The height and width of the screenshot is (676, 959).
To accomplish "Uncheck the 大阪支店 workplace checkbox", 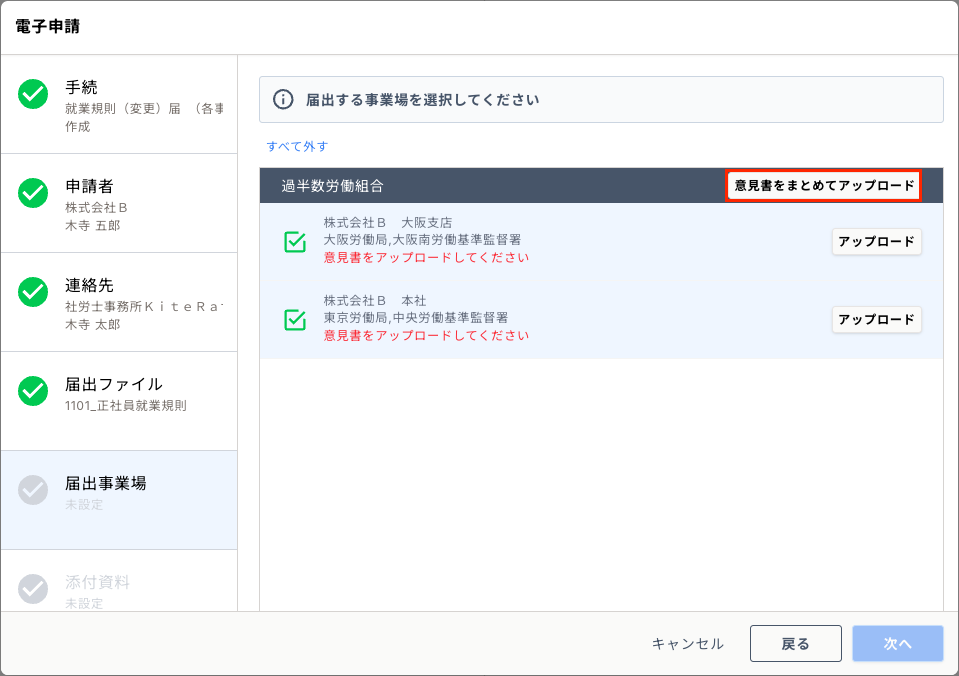I will click(295, 242).
